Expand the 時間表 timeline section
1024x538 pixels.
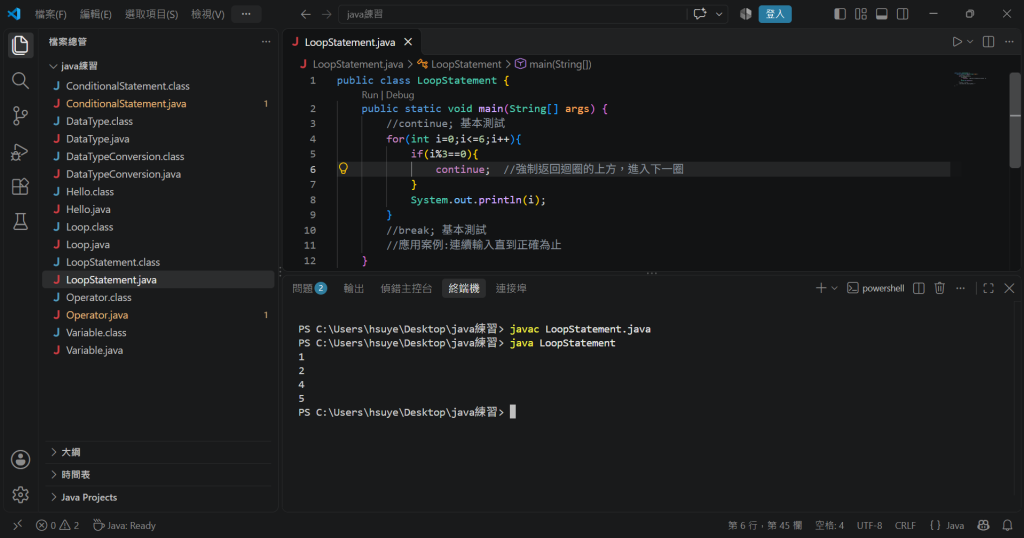(158, 475)
